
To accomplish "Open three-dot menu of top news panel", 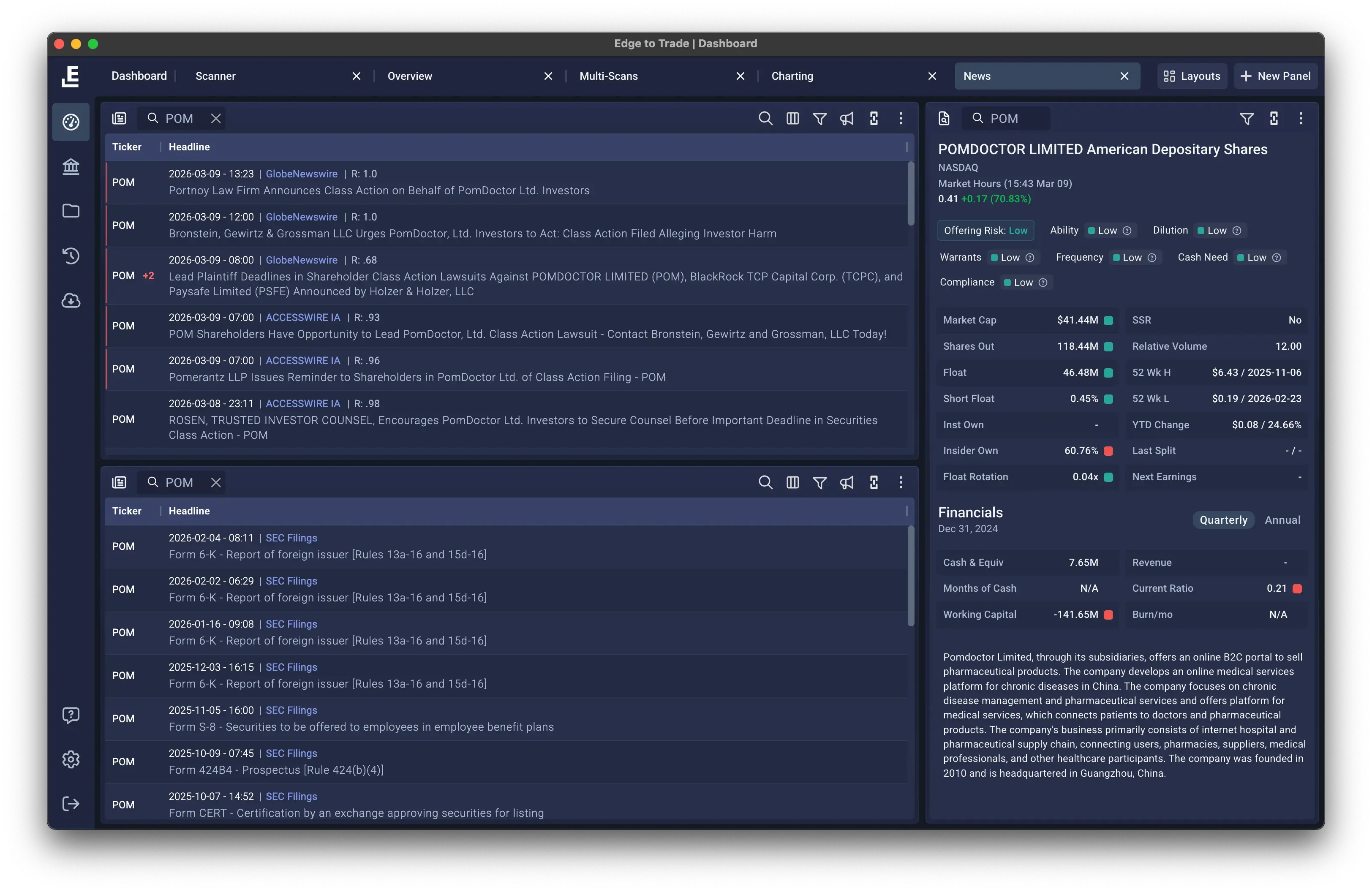I will [x=901, y=119].
